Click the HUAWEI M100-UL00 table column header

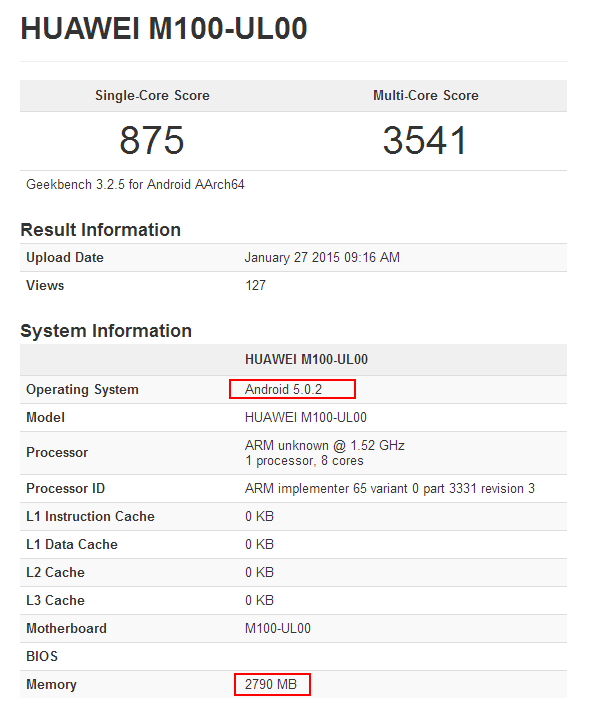[306, 359]
